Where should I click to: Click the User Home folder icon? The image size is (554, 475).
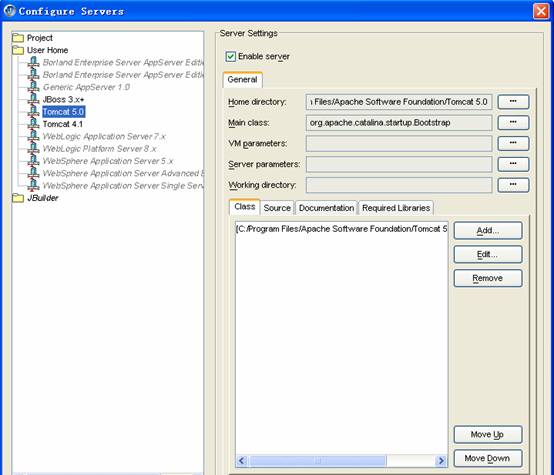18,50
